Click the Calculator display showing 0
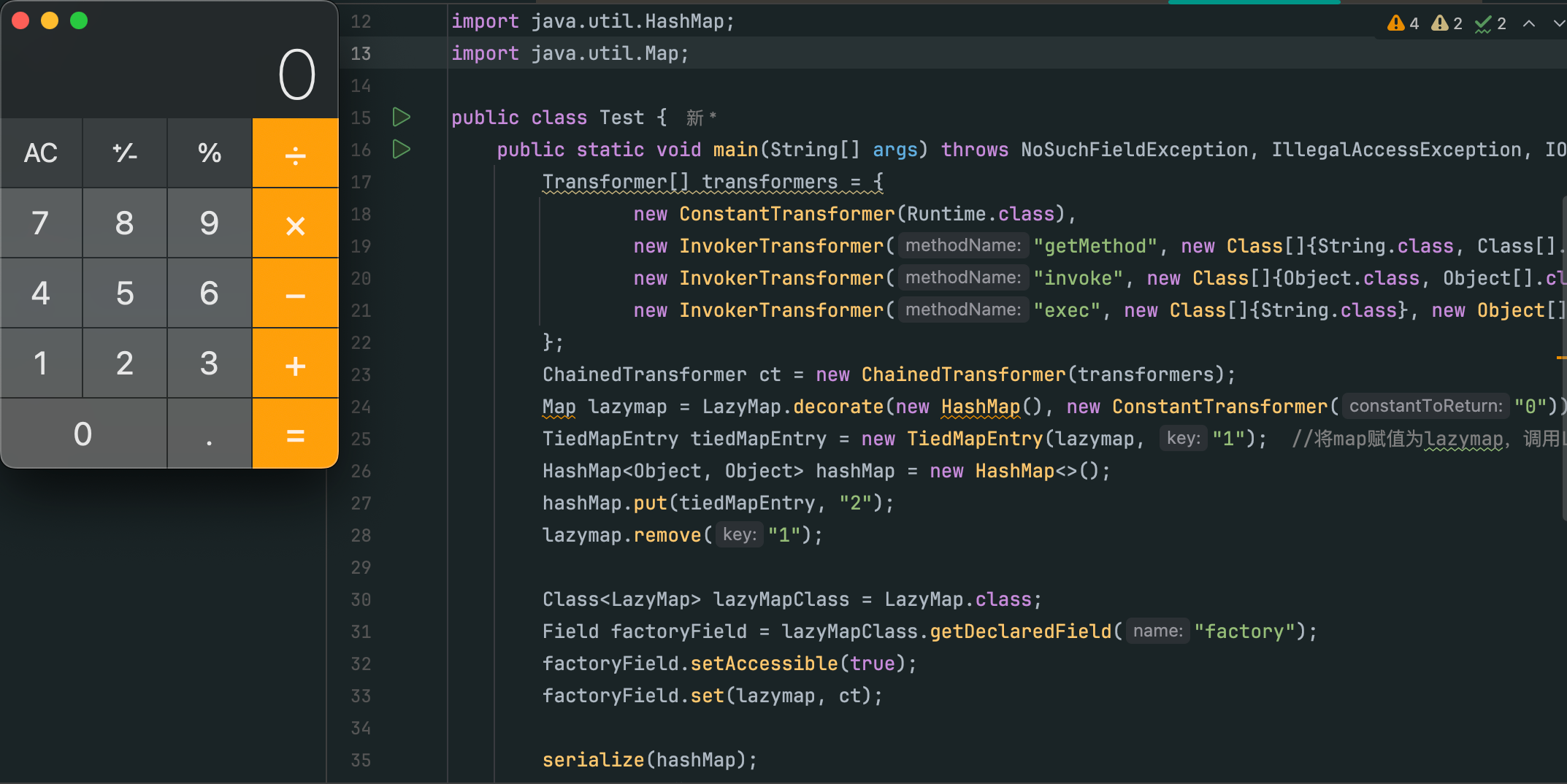 tap(296, 75)
